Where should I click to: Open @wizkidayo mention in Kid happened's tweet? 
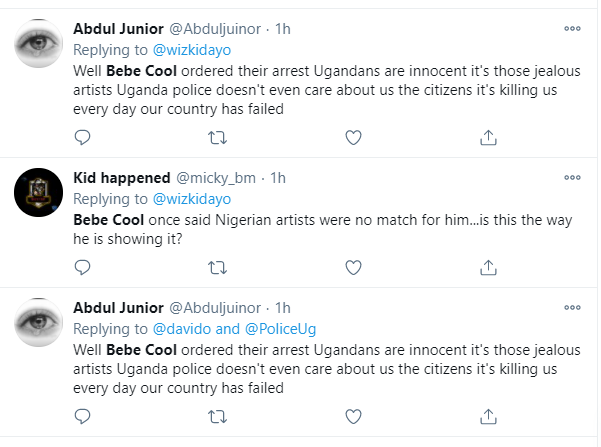click(185, 198)
